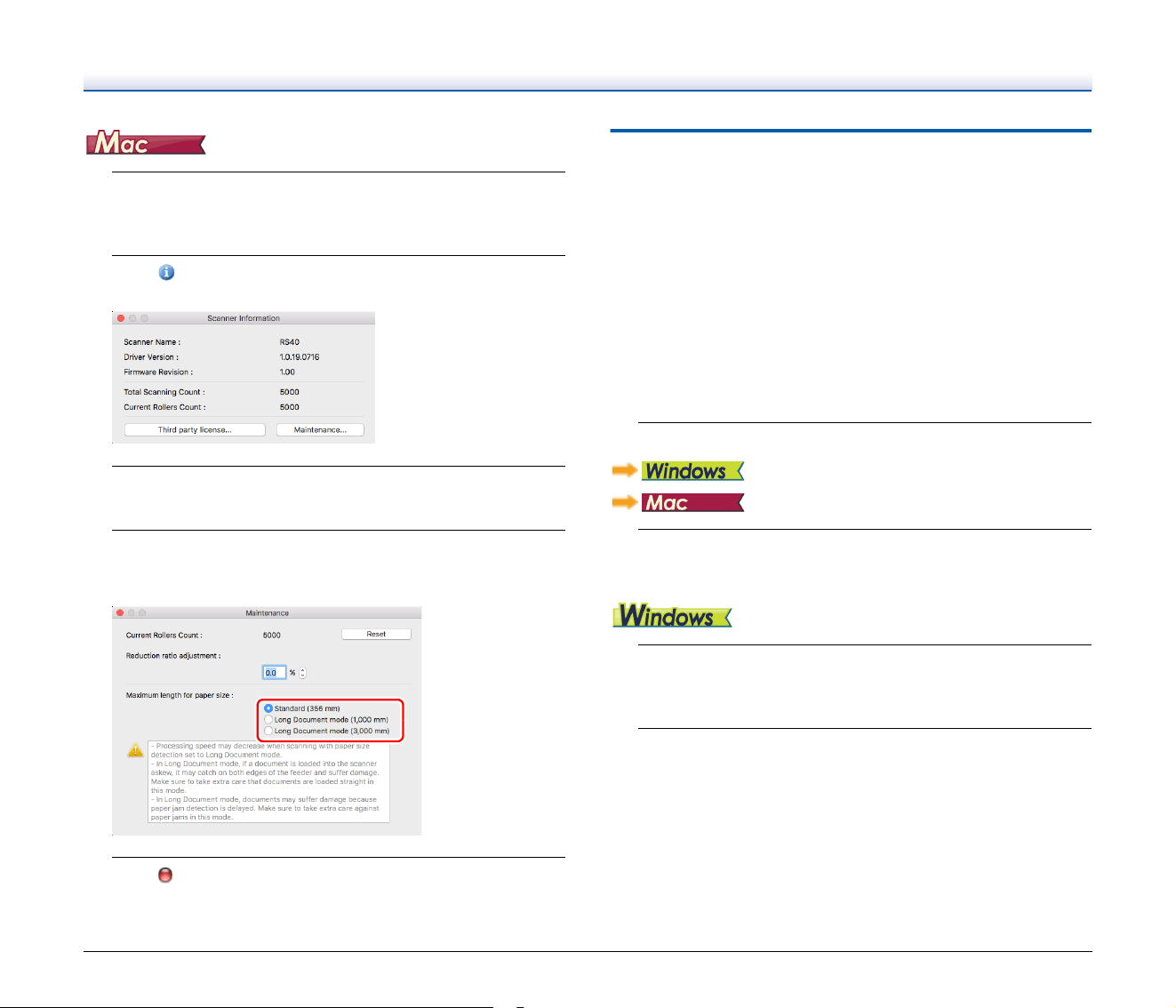1176x1008 pixels.
Task: Reset the current rollers count
Action: 376,635
